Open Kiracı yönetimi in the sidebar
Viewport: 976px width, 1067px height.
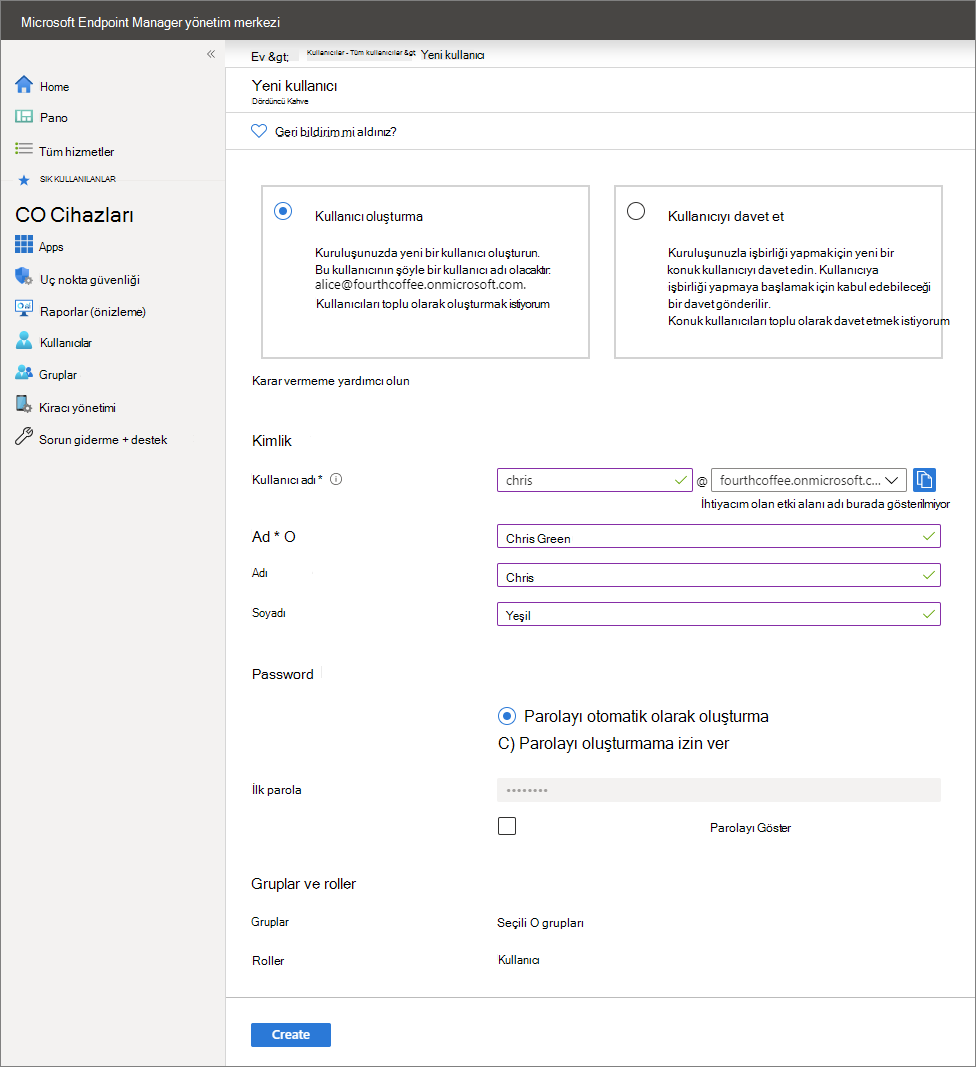[77, 408]
